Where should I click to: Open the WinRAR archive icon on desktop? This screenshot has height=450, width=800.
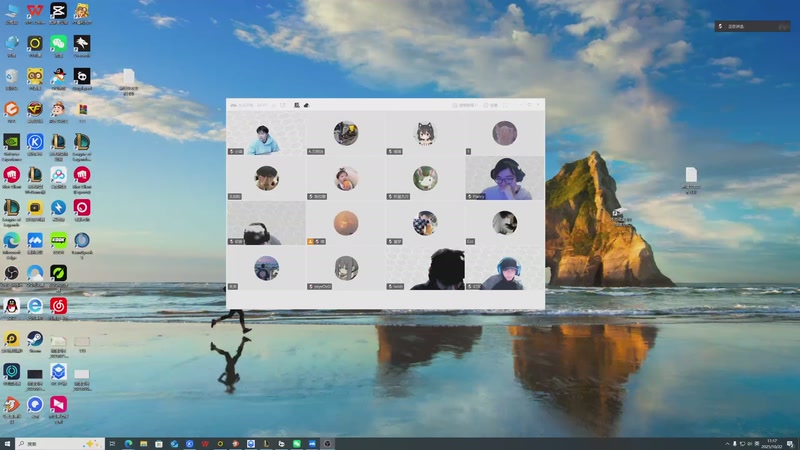(x=82, y=112)
